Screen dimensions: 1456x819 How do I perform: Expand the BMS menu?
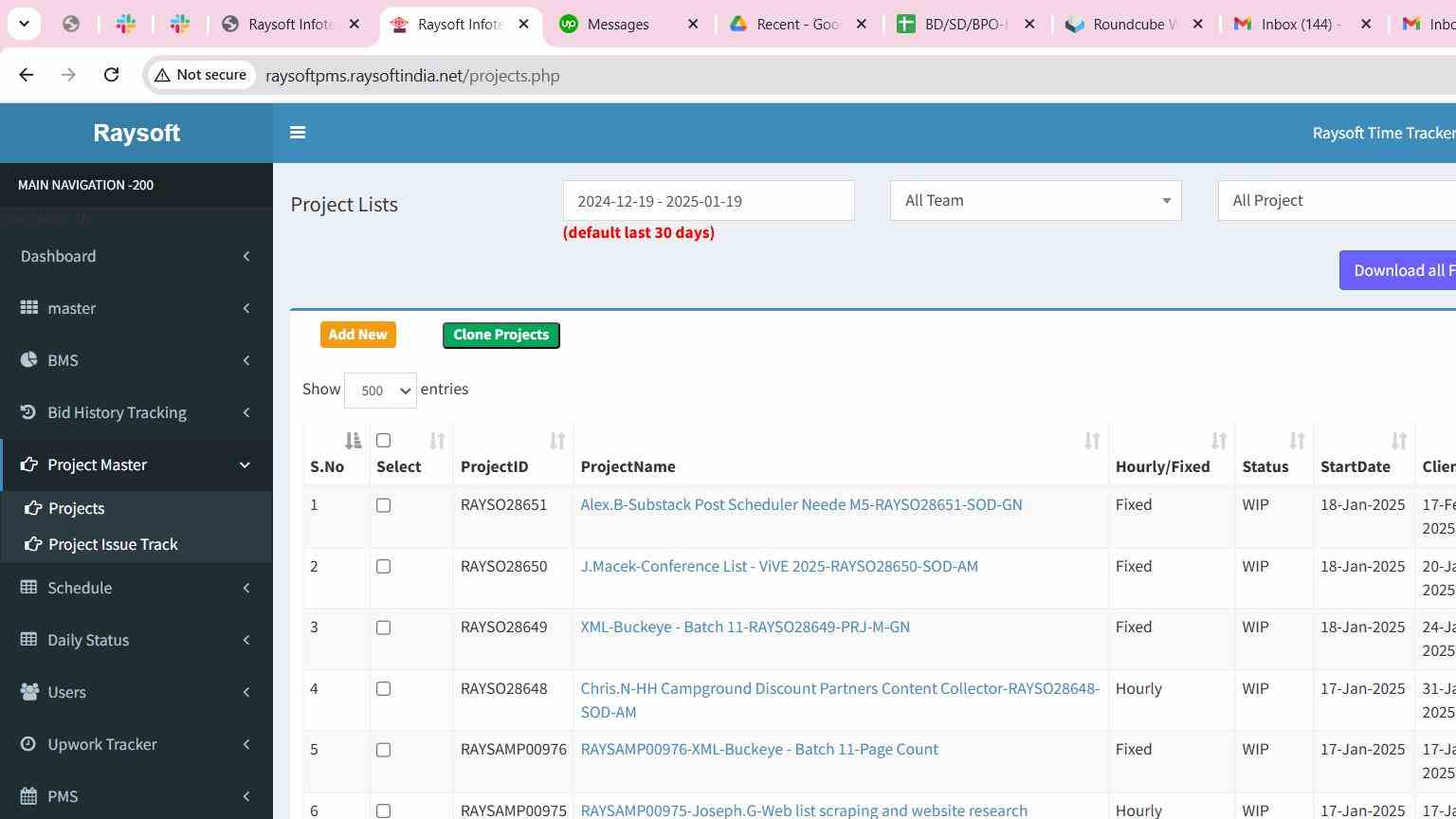[136, 360]
